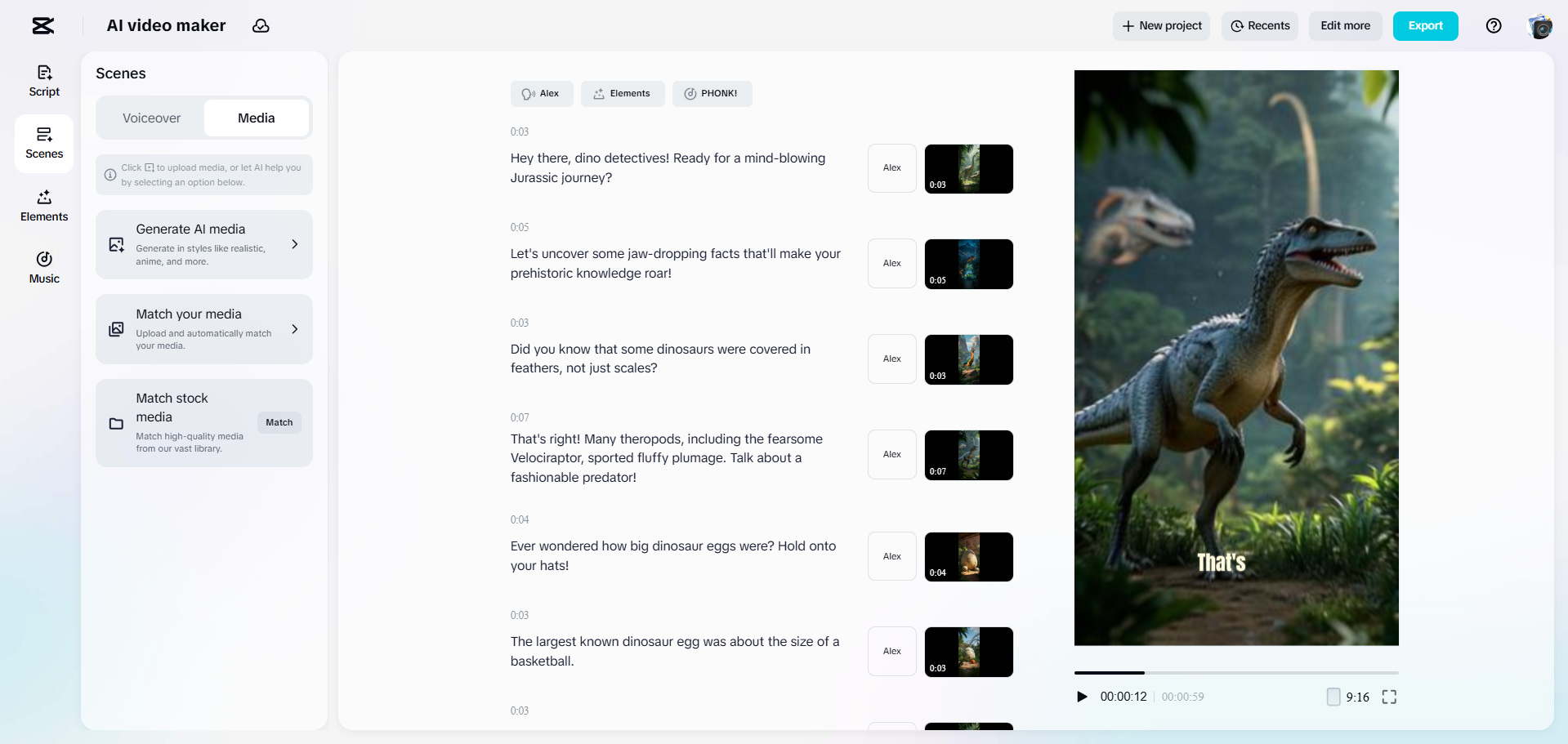Open the Elements panel in sidebar
Image resolution: width=1568 pixels, height=744 pixels.
pyautogui.click(x=44, y=206)
